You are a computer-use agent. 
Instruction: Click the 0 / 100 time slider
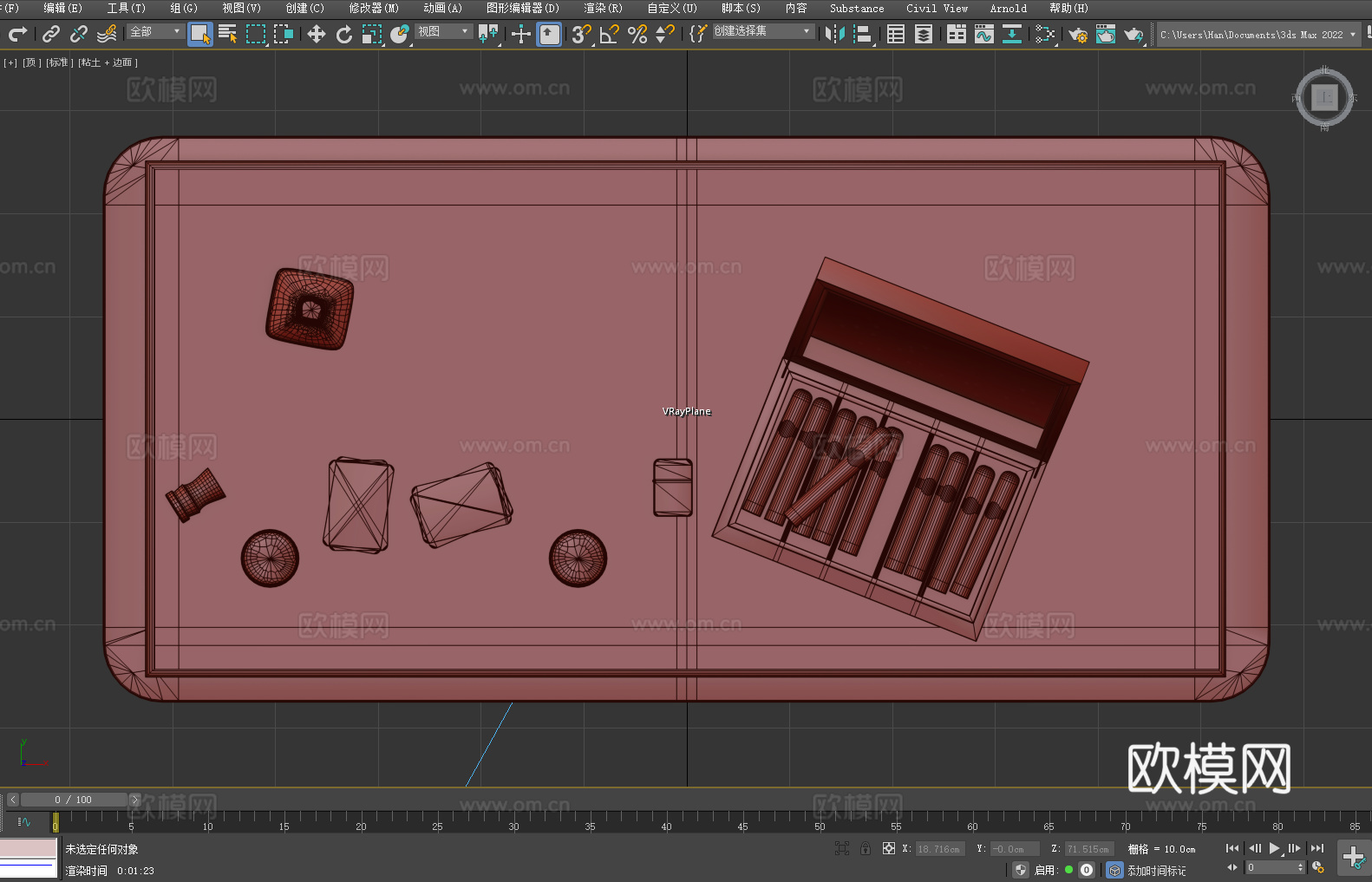pyautogui.click(x=74, y=800)
